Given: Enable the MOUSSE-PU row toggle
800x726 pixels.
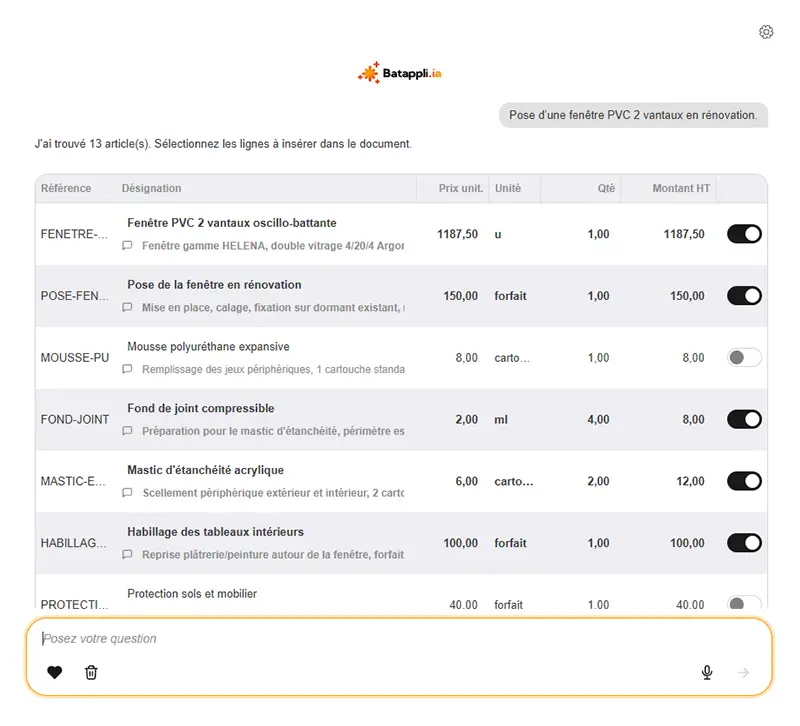Looking at the screenshot, I should (x=744, y=358).
